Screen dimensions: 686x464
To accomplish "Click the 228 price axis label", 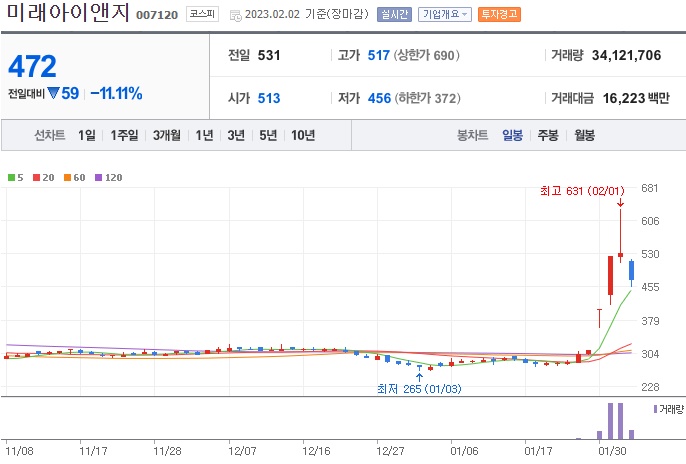I will pyautogui.click(x=650, y=387).
